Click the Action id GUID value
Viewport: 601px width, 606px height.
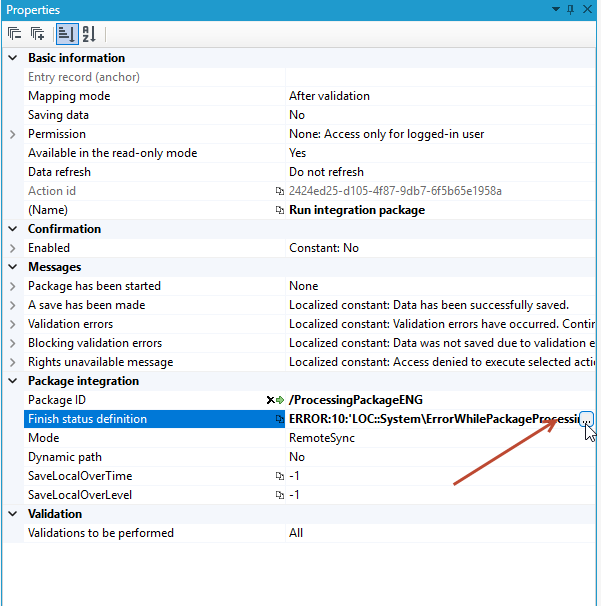tap(395, 191)
